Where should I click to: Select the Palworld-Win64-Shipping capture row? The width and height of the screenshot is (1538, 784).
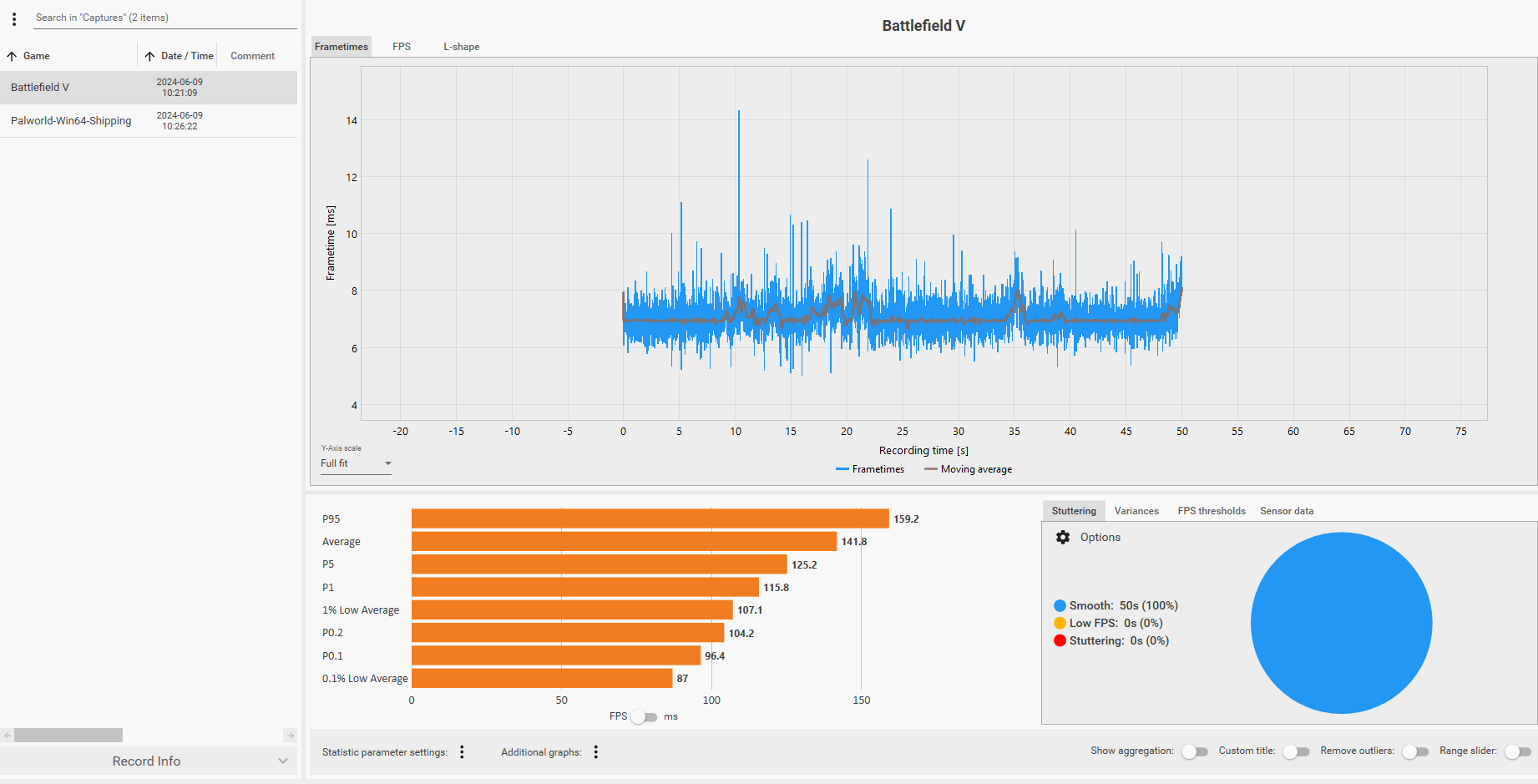pos(149,121)
